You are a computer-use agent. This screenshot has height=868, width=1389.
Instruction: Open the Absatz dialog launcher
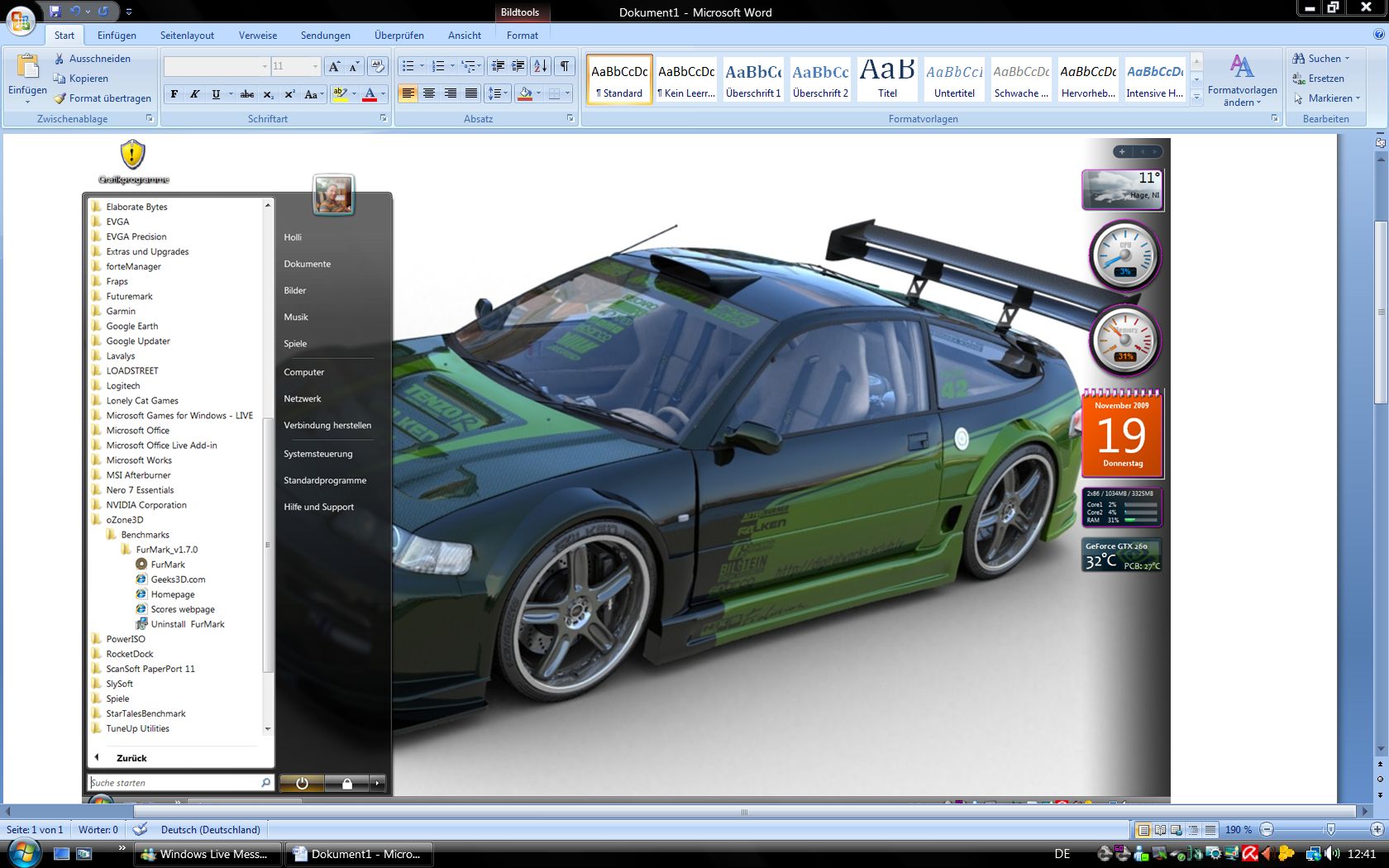(x=570, y=119)
